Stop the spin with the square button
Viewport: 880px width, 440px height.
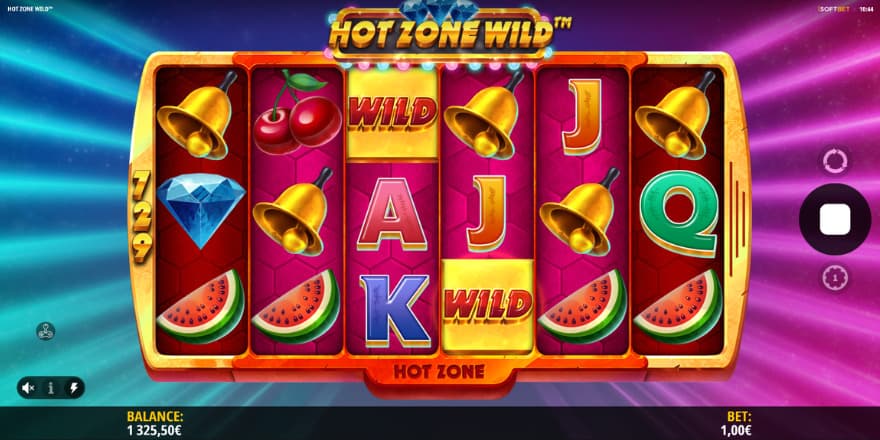[835, 219]
